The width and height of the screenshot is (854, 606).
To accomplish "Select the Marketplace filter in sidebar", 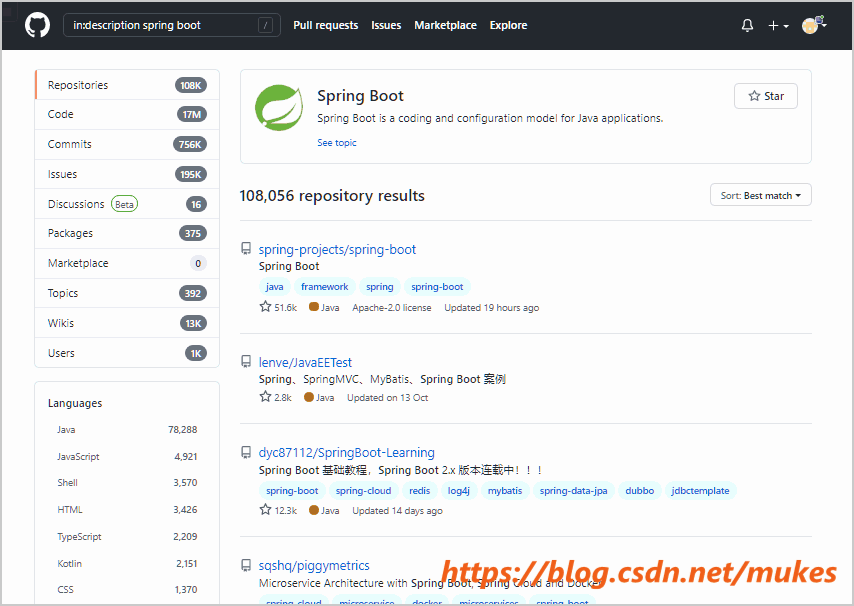I will pyautogui.click(x=127, y=264).
